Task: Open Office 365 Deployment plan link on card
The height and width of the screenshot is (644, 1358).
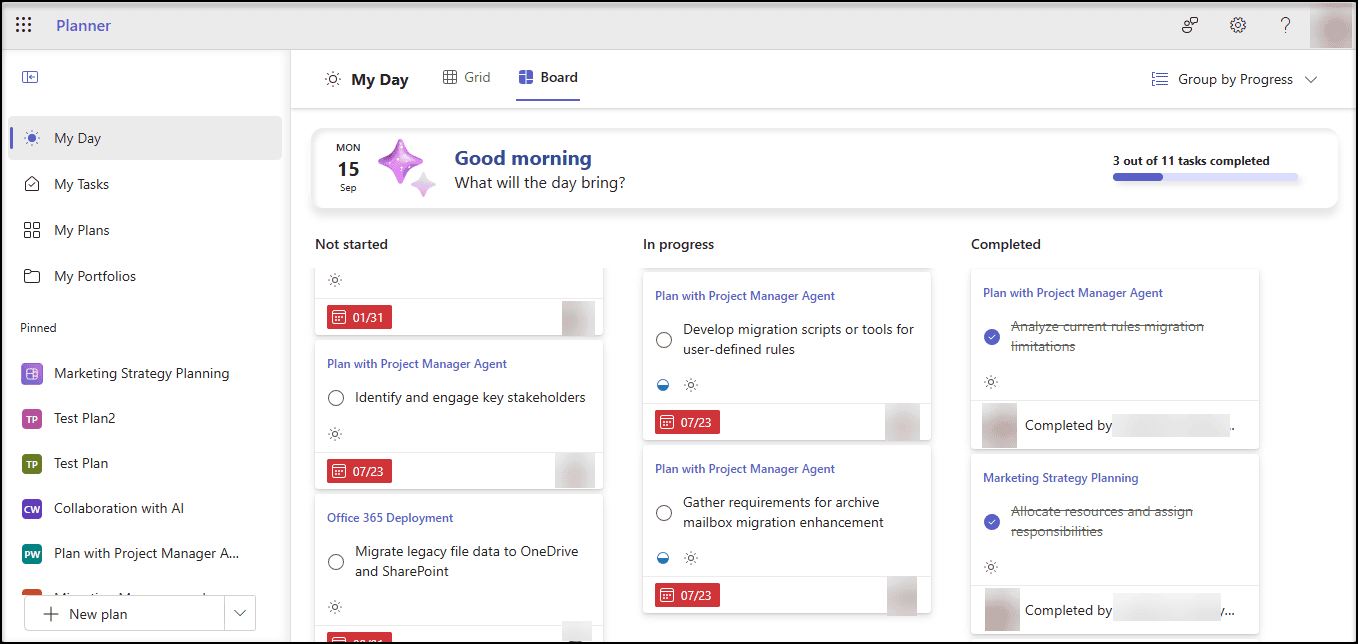Action: [x=390, y=518]
